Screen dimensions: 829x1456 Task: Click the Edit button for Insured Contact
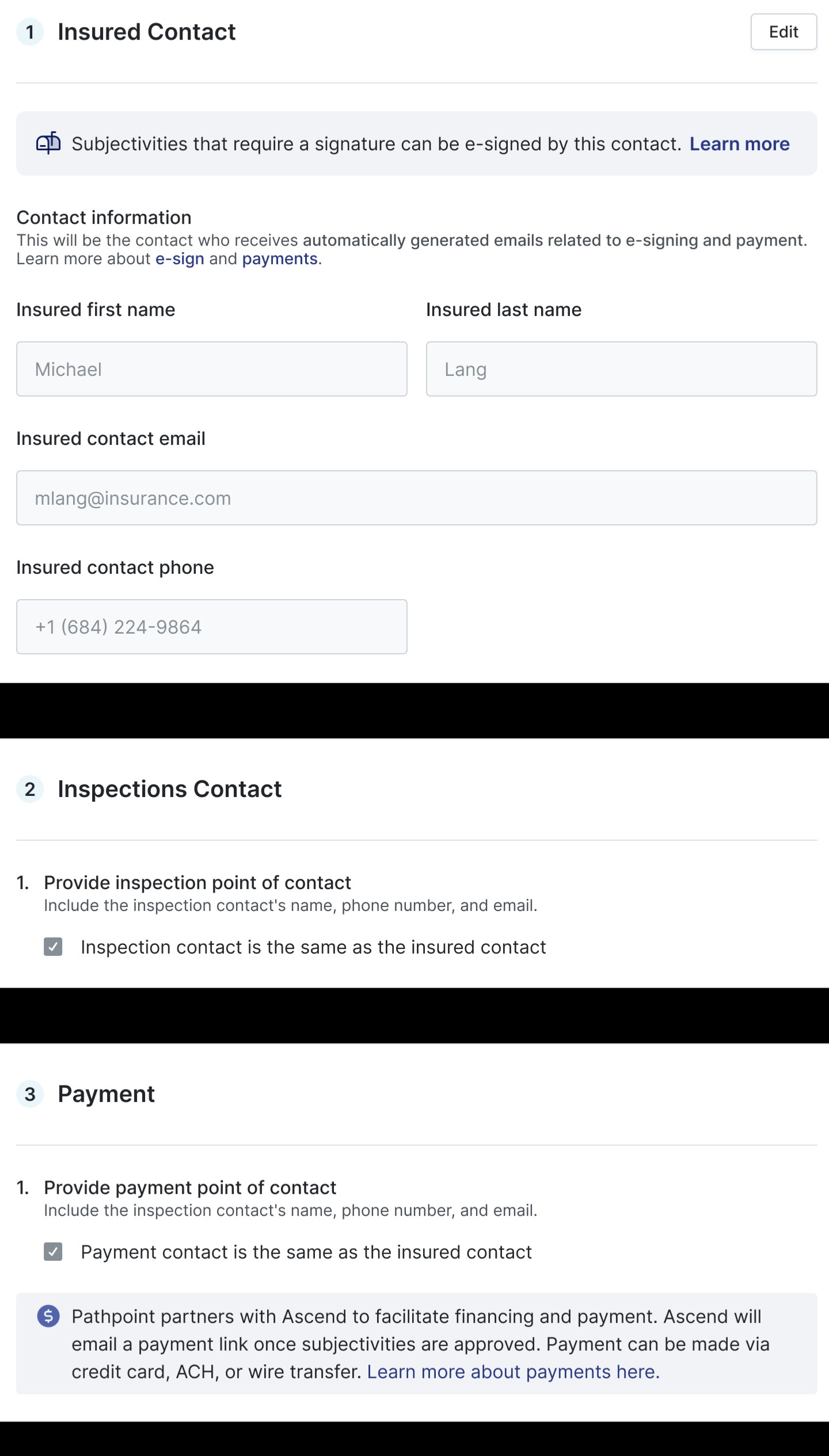pos(783,32)
